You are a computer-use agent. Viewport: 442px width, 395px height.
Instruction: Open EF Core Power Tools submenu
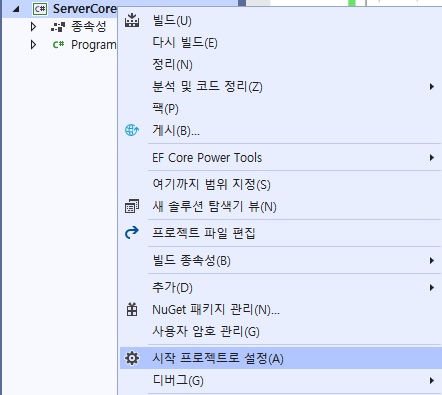[280, 157]
